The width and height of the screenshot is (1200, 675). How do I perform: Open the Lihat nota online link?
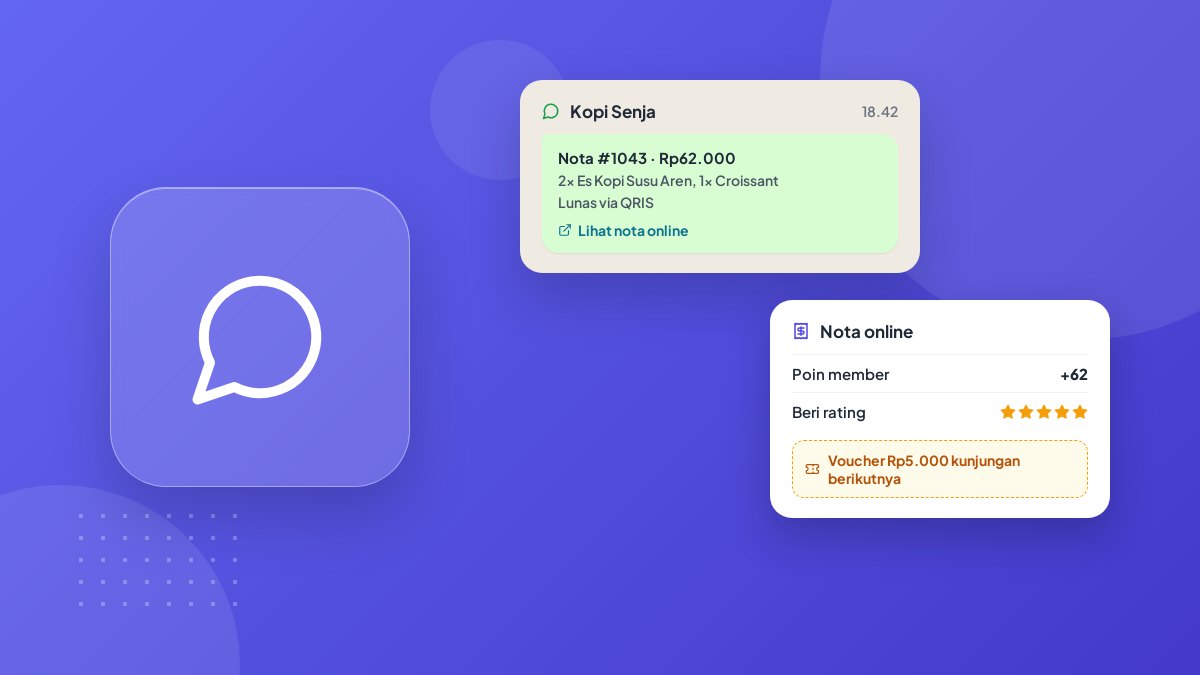point(633,231)
